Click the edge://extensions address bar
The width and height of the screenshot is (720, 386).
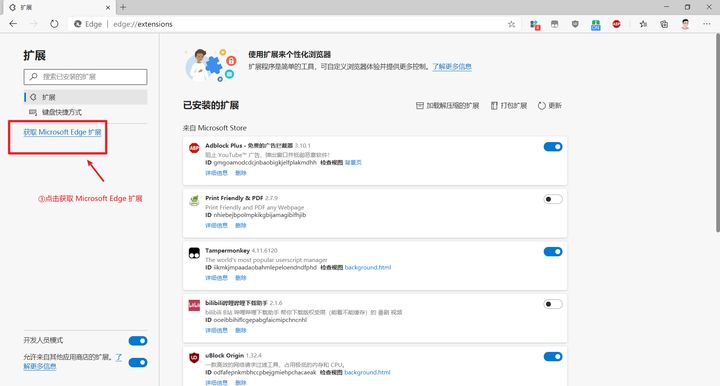pos(142,24)
